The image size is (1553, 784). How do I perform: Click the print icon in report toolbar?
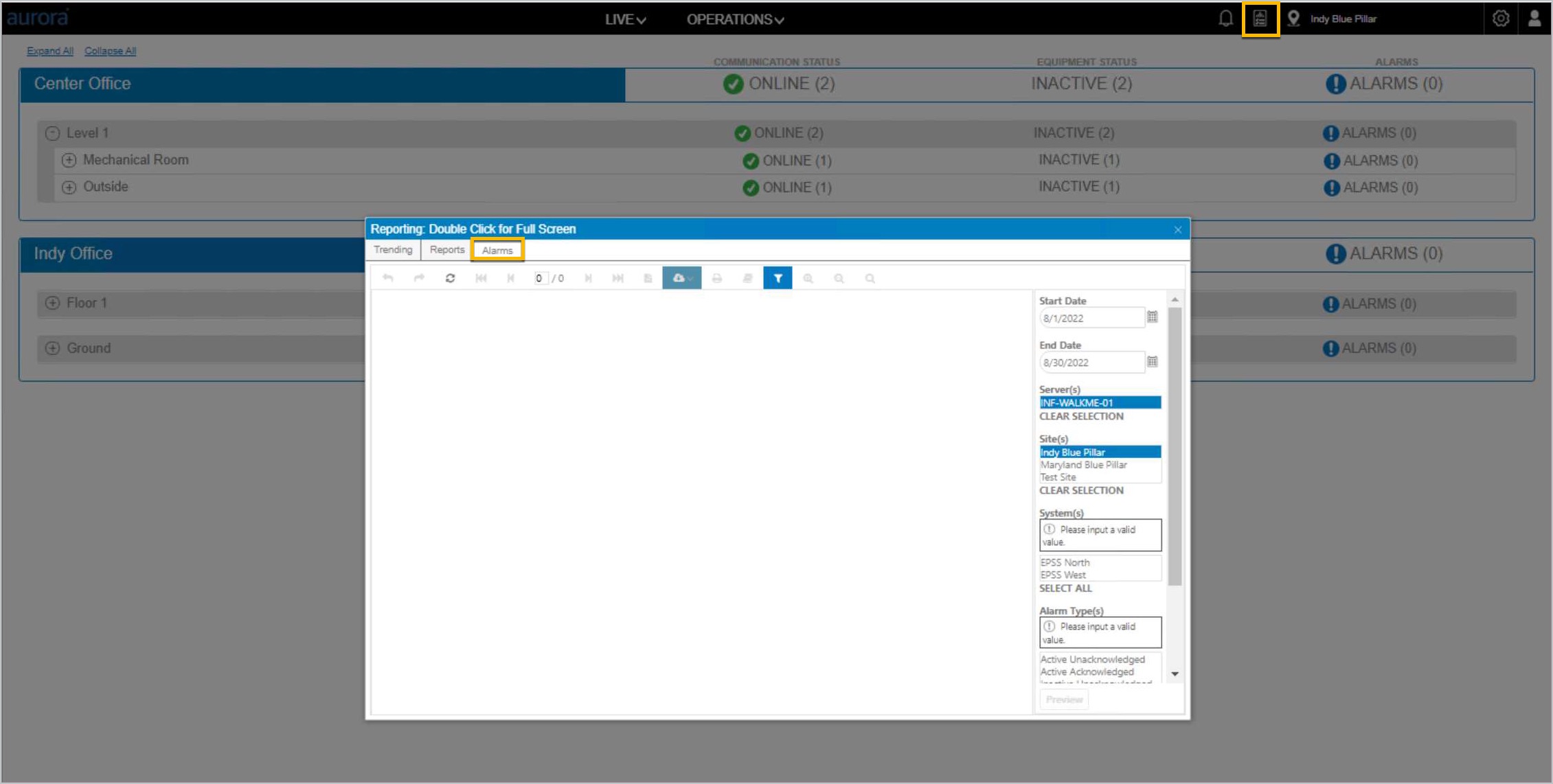pos(716,278)
